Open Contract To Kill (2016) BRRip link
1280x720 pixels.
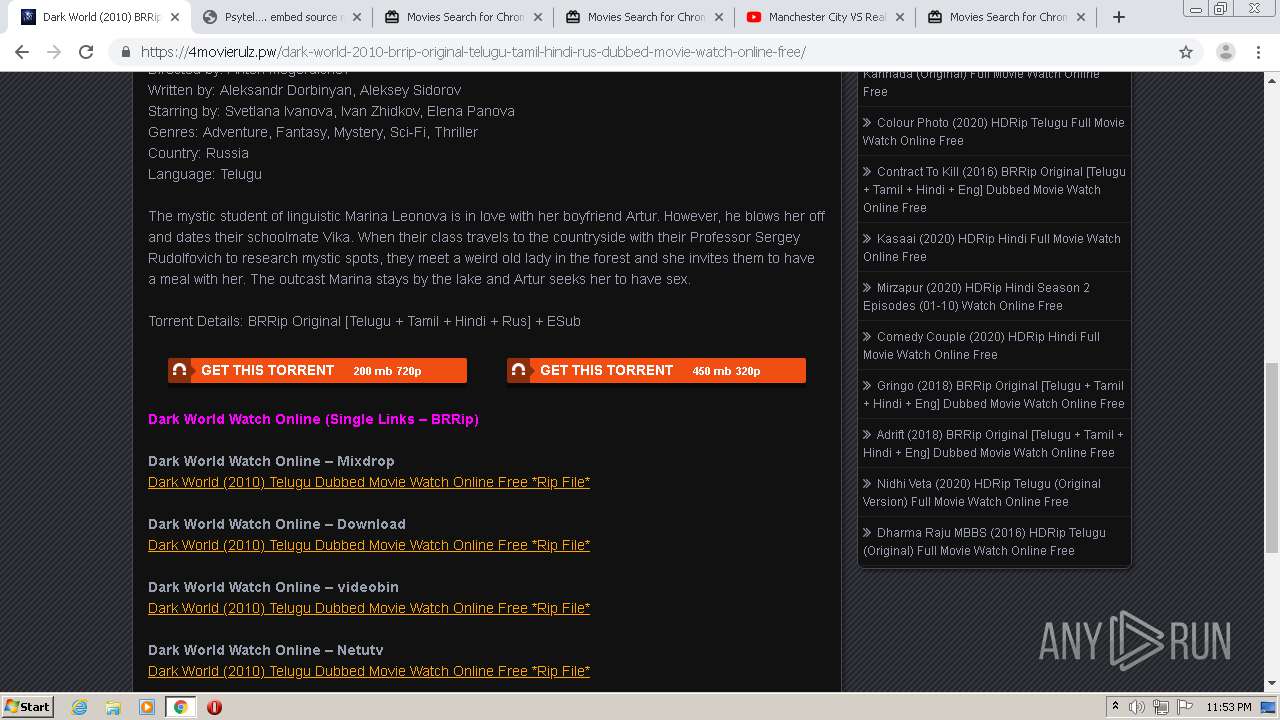[994, 189]
